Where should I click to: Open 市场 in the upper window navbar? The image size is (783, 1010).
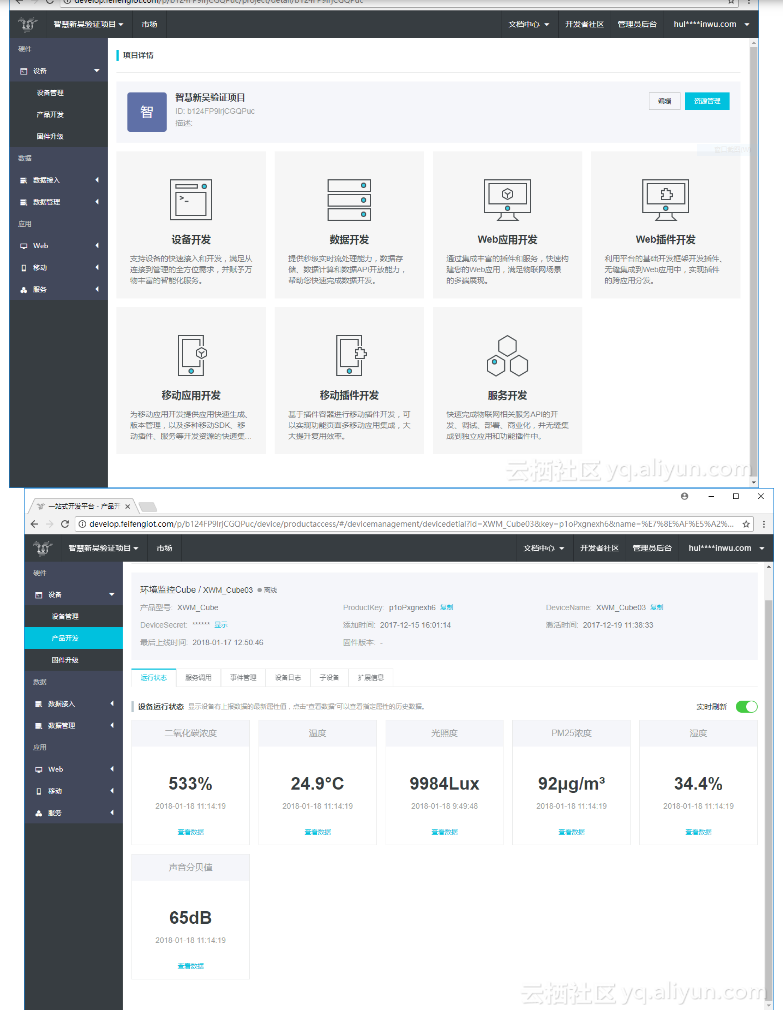149,24
